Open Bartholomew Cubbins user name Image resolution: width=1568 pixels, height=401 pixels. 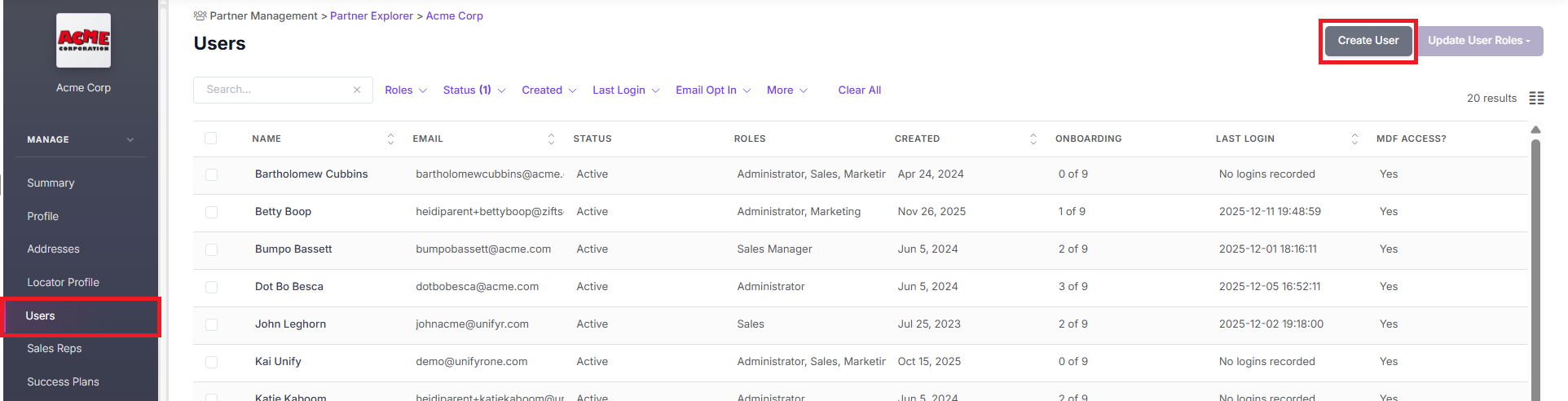coord(311,174)
